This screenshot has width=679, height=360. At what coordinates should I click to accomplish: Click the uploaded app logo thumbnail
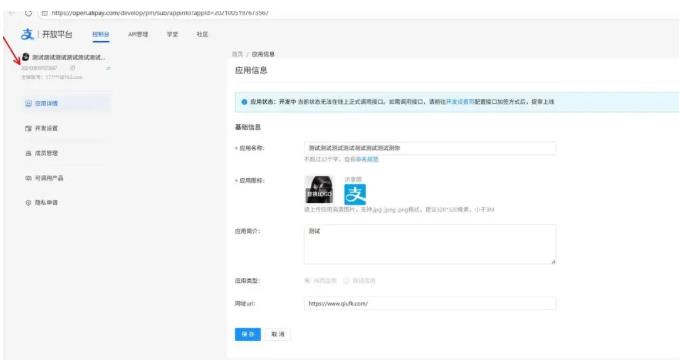pyautogui.click(x=319, y=189)
